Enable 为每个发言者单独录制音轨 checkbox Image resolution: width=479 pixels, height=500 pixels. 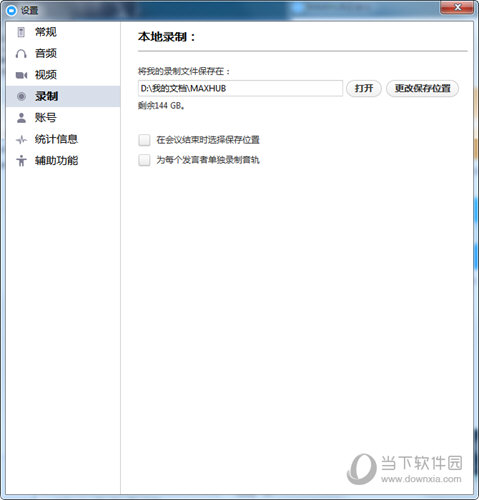[144, 160]
